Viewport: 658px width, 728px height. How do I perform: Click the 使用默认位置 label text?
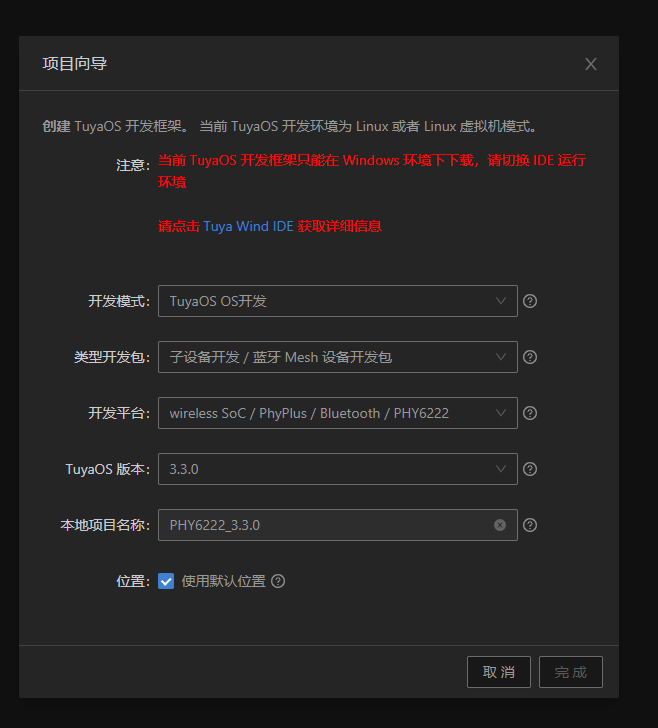click(x=223, y=581)
